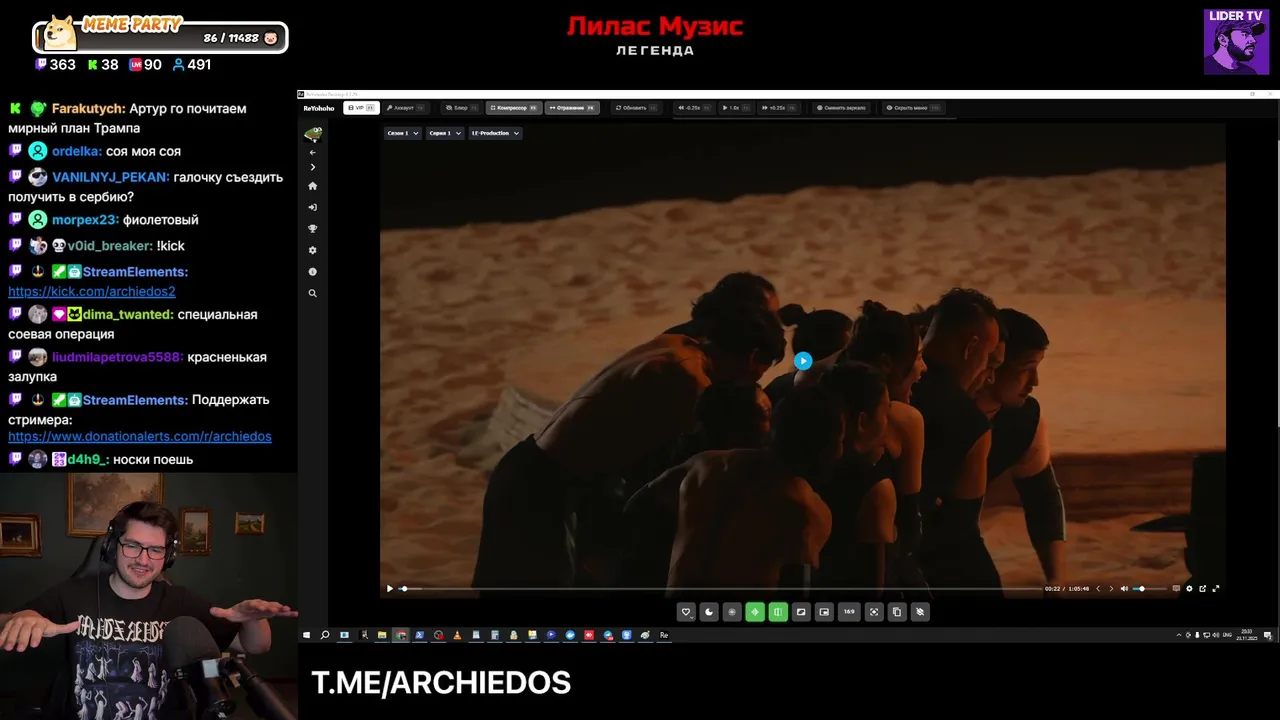Adjust the player volume slider

pos(1150,589)
